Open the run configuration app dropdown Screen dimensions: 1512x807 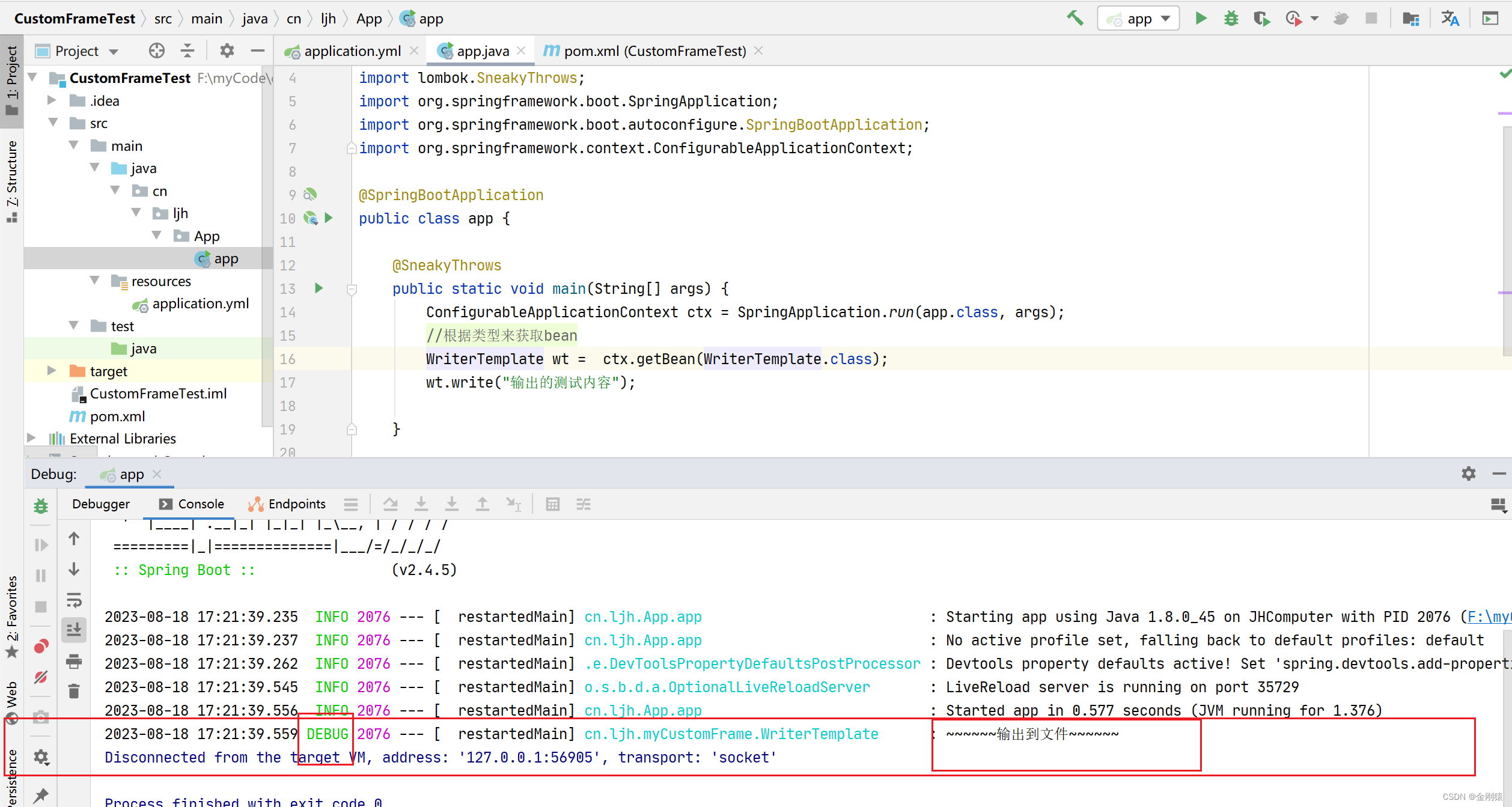click(1138, 19)
